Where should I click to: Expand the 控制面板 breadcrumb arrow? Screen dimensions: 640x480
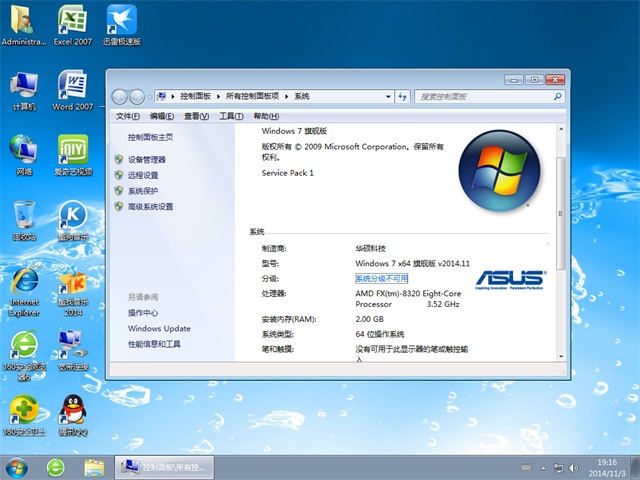(217, 97)
